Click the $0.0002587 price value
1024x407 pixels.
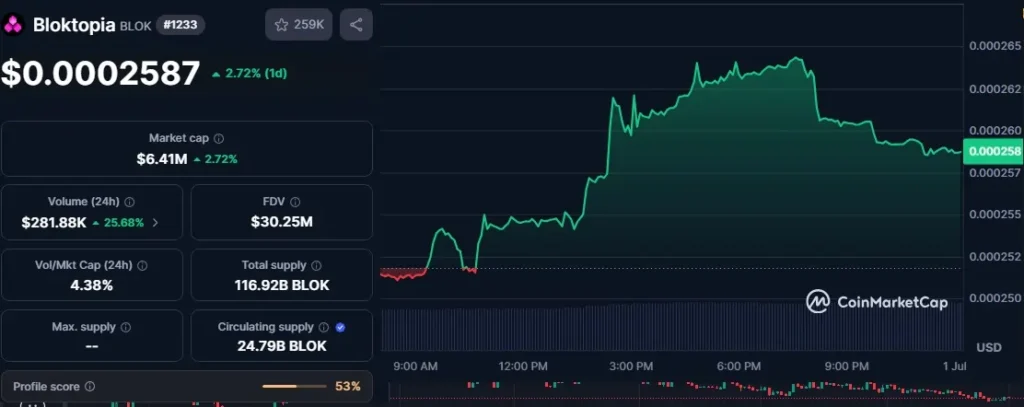[x=101, y=73]
